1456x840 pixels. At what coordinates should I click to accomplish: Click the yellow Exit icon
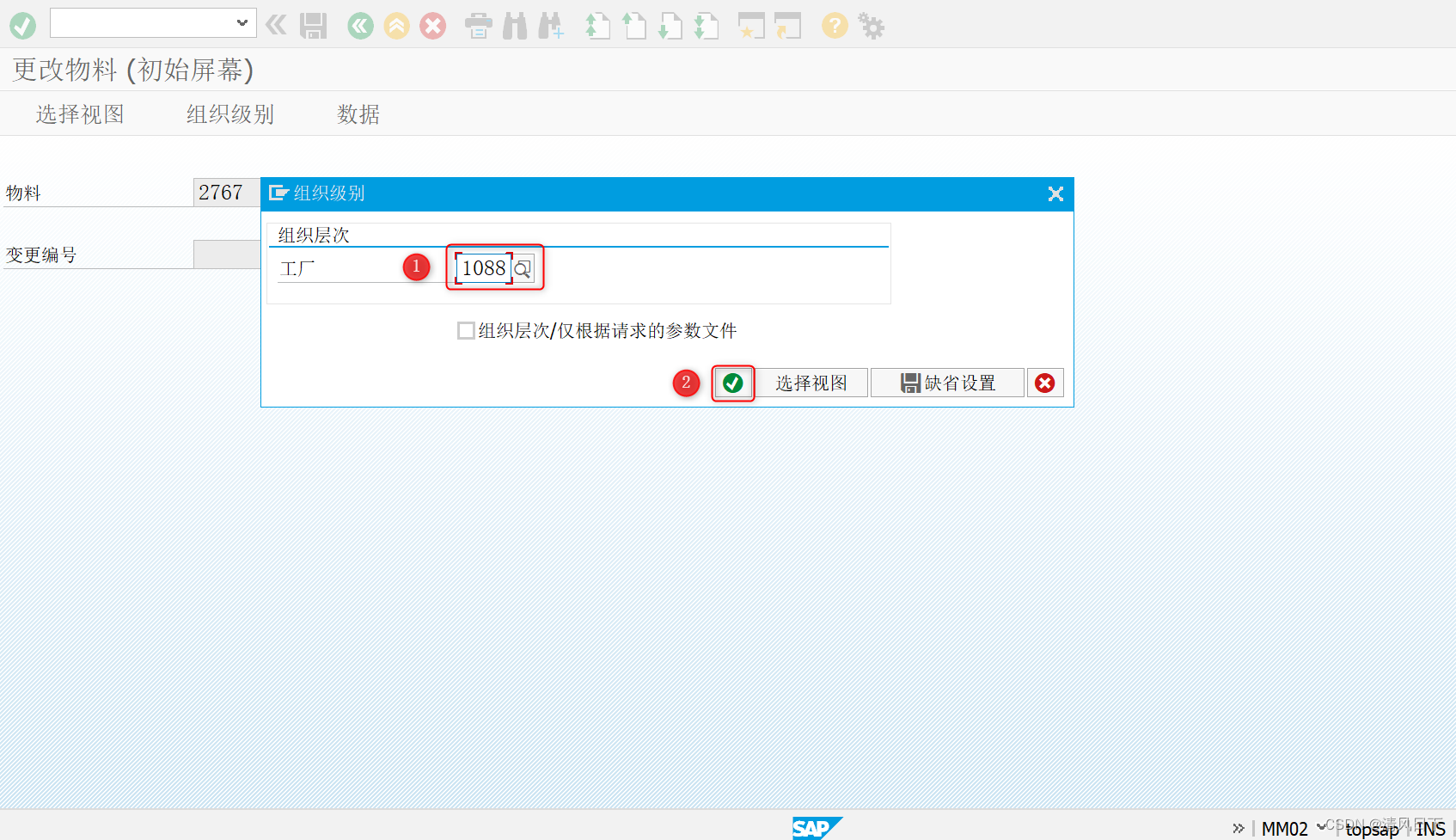tap(397, 26)
